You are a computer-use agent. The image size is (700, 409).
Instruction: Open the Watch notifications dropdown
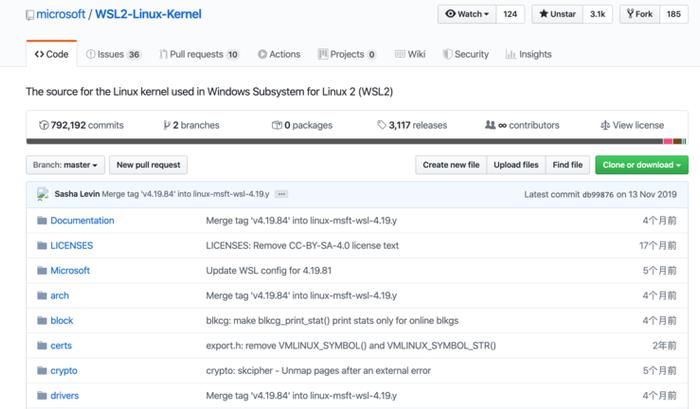pos(467,14)
